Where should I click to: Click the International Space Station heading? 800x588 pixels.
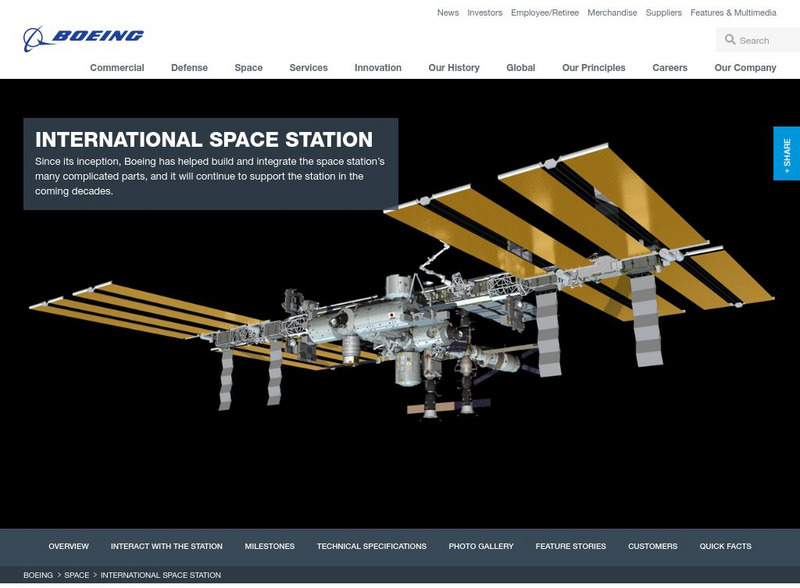(204, 139)
